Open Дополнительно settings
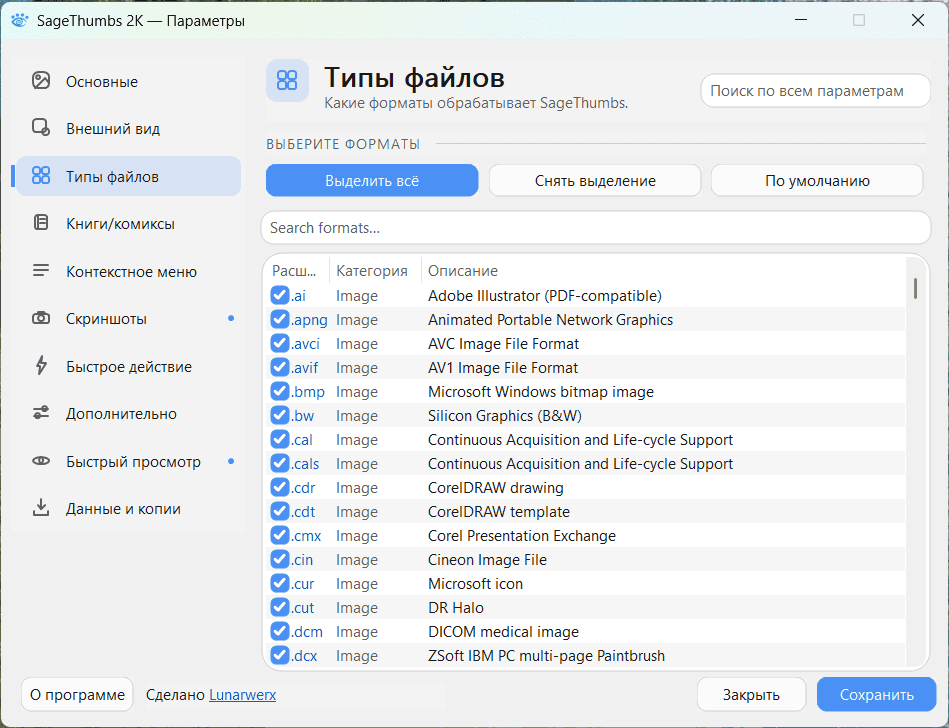This screenshot has width=949, height=728. [x=128, y=413]
